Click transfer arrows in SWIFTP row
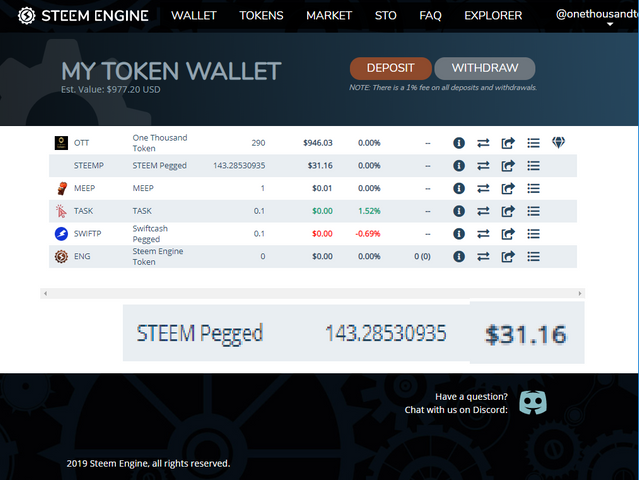The height and width of the screenshot is (480, 639). pos(483,234)
